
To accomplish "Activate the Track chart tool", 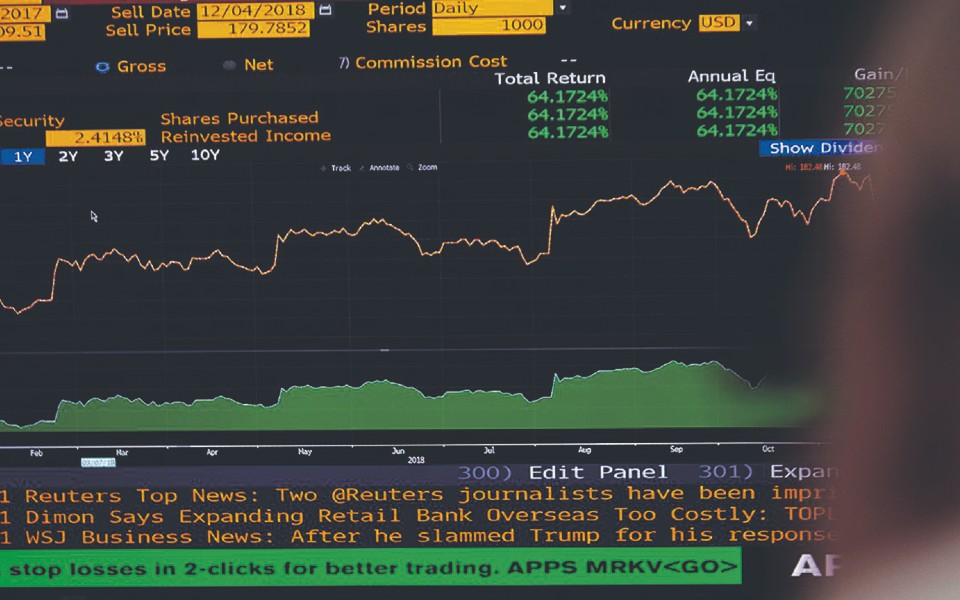I will click(336, 168).
